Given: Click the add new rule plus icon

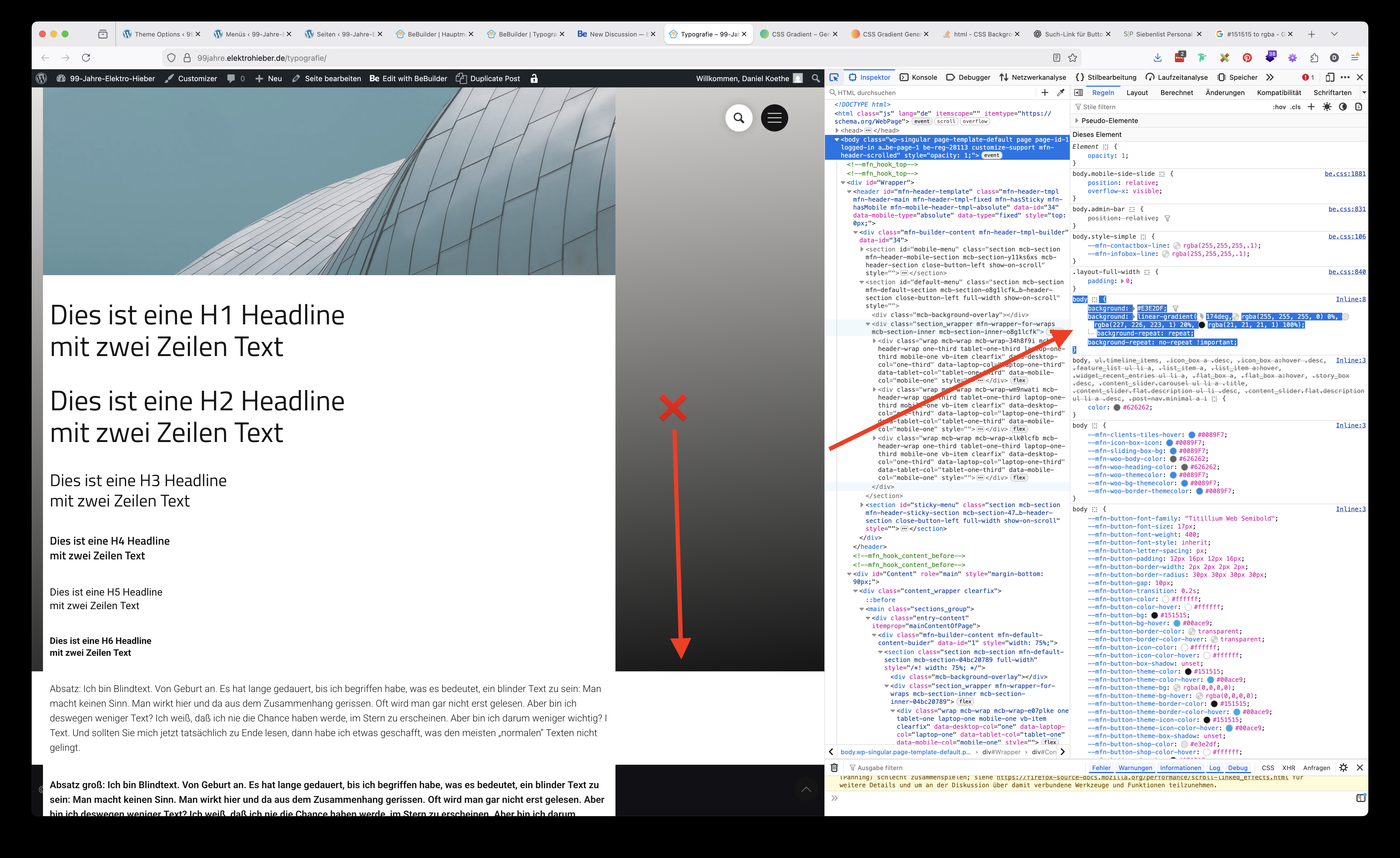Looking at the screenshot, I should [x=1311, y=107].
